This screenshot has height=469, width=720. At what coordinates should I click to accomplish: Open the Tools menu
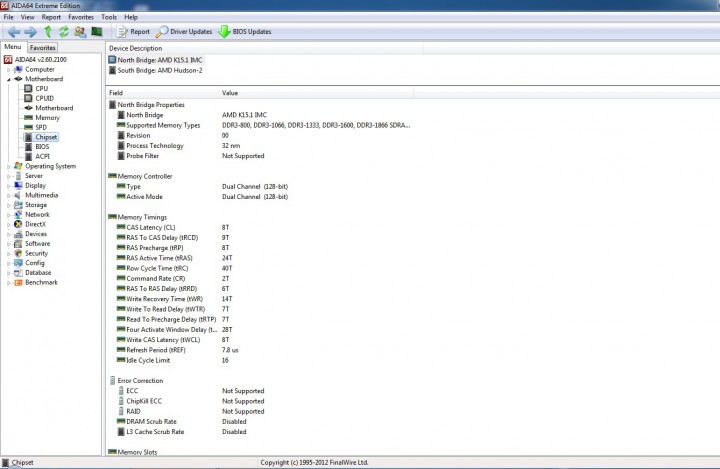[x=109, y=17]
